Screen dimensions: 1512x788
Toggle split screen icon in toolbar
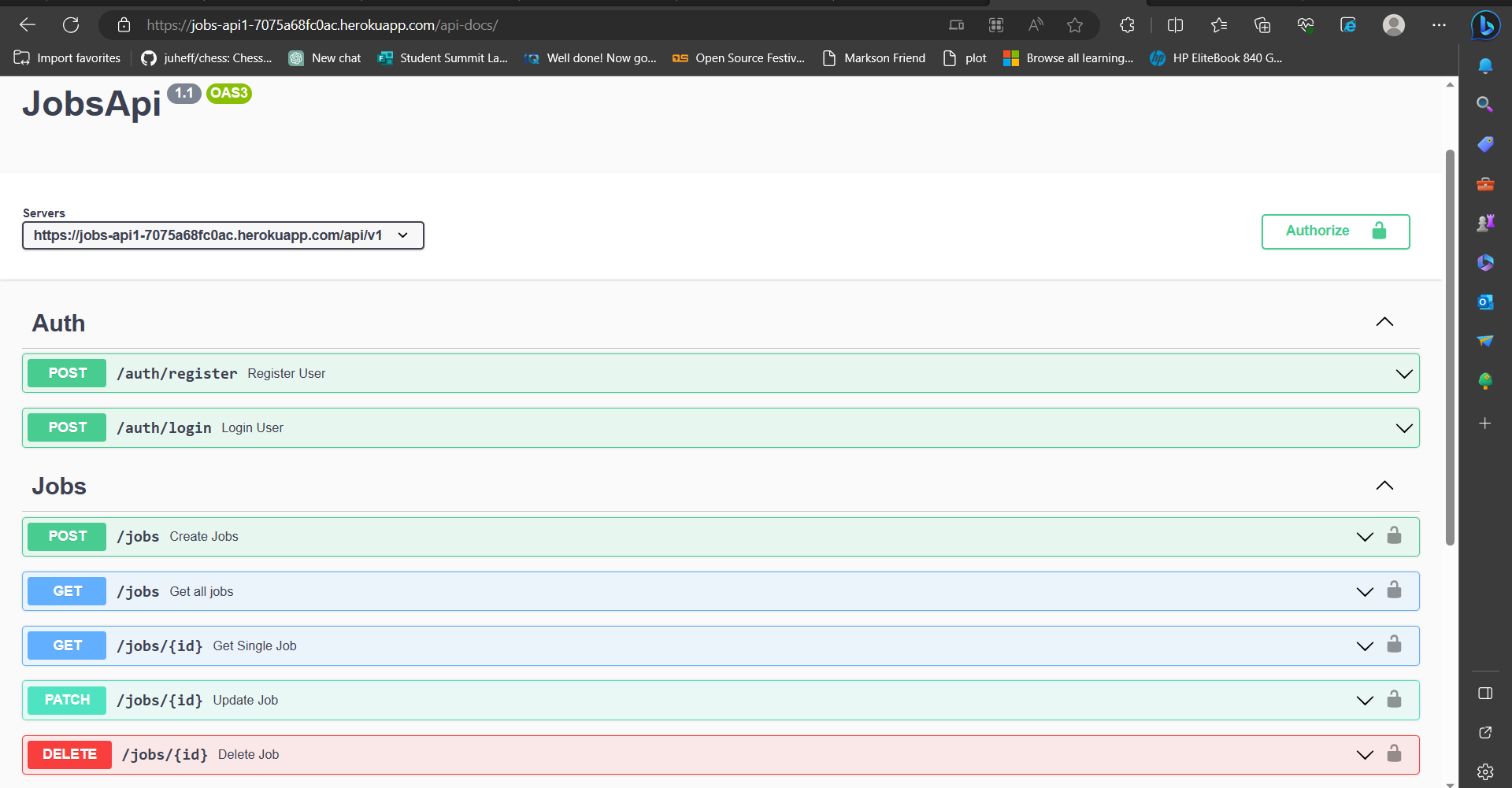[1175, 25]
